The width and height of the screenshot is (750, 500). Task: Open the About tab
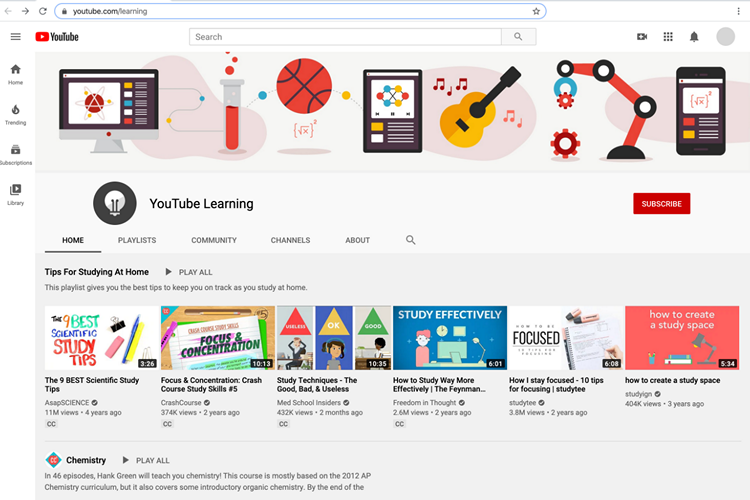click(357, 240)
